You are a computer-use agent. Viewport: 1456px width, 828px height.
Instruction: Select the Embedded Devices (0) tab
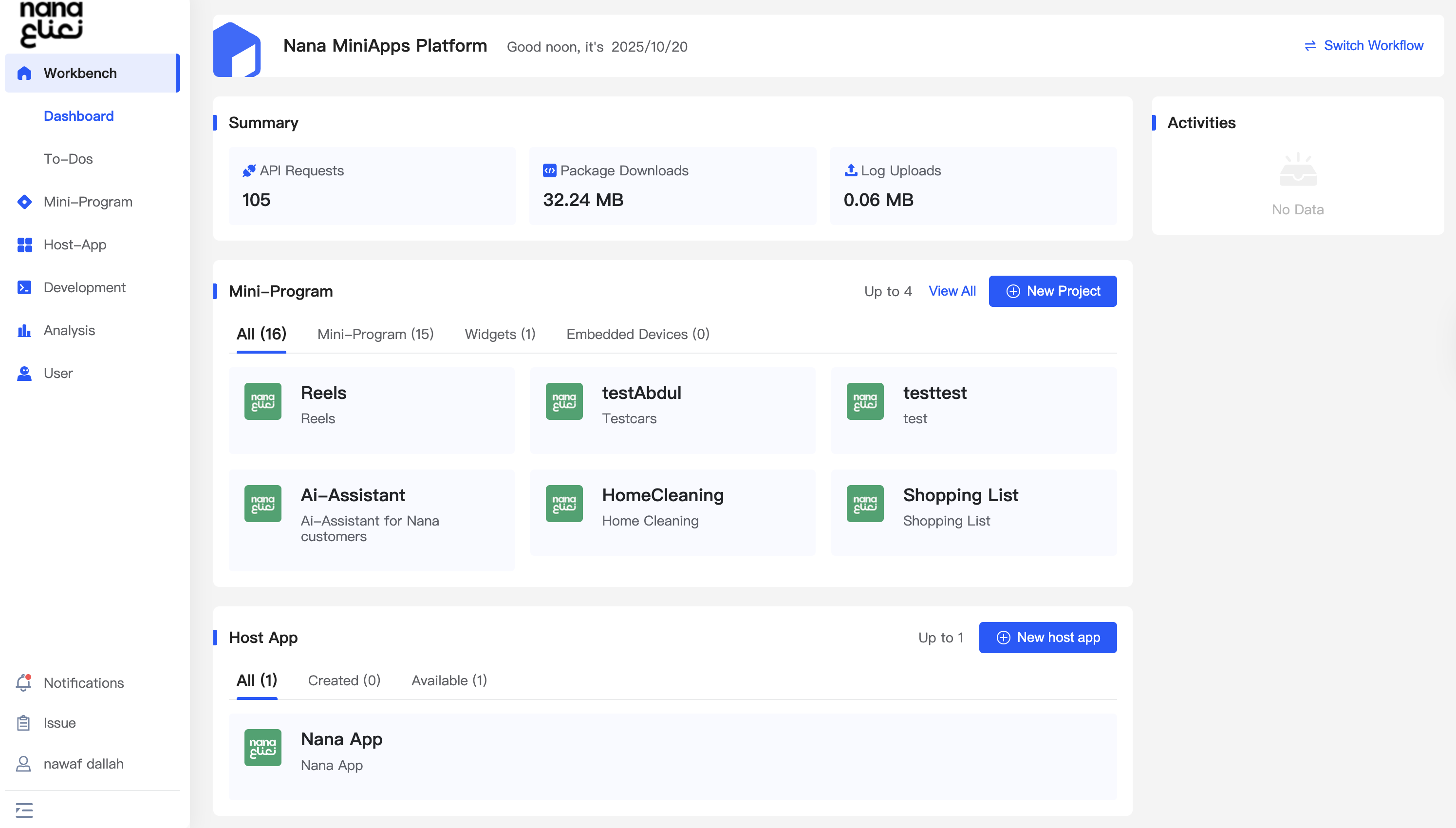click(x=637, y=334)
